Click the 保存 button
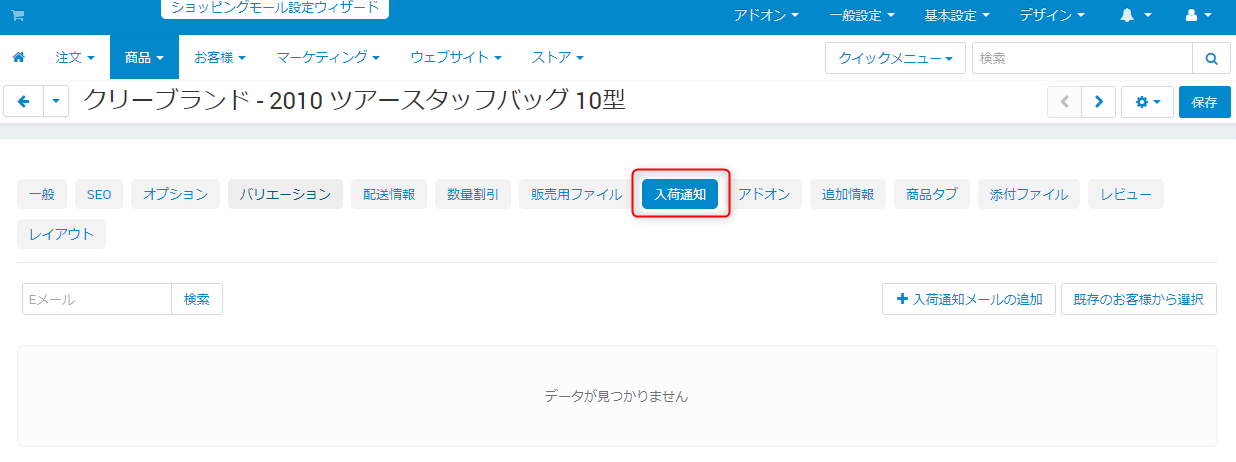1236x462 pixels. point(1205,101)
